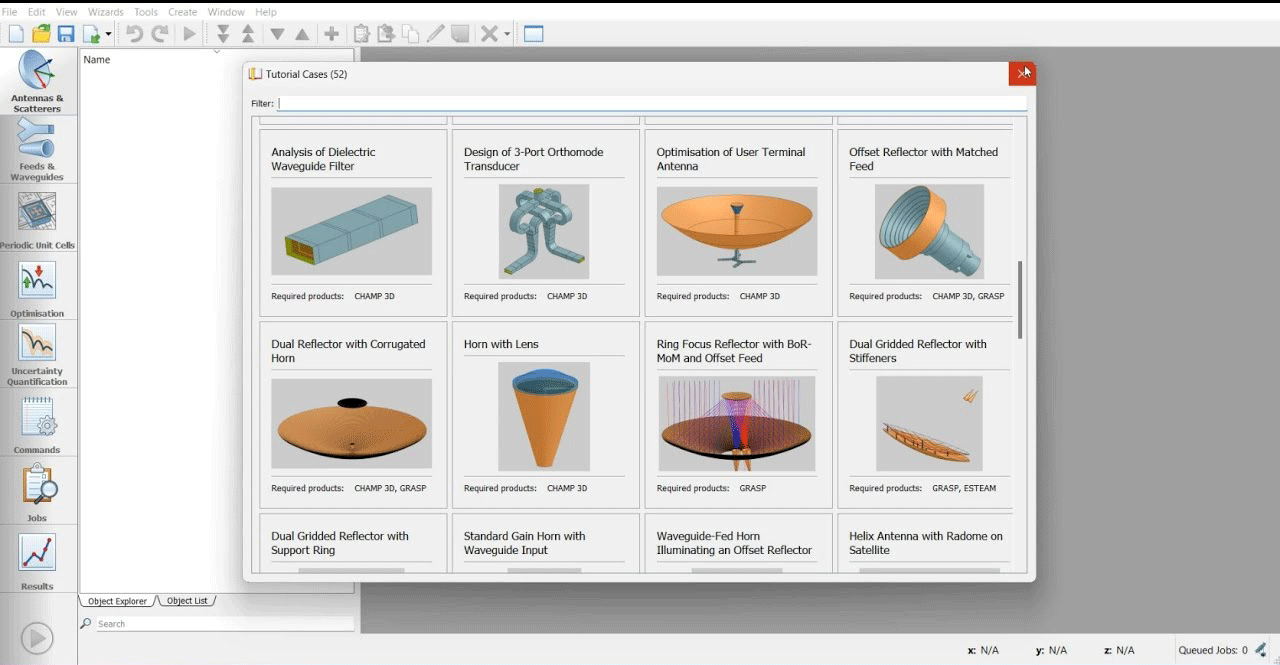1280x665 pixels.
Task: Open Optimisation of User Terminal Antenna thumbnail
Action: 737,231
